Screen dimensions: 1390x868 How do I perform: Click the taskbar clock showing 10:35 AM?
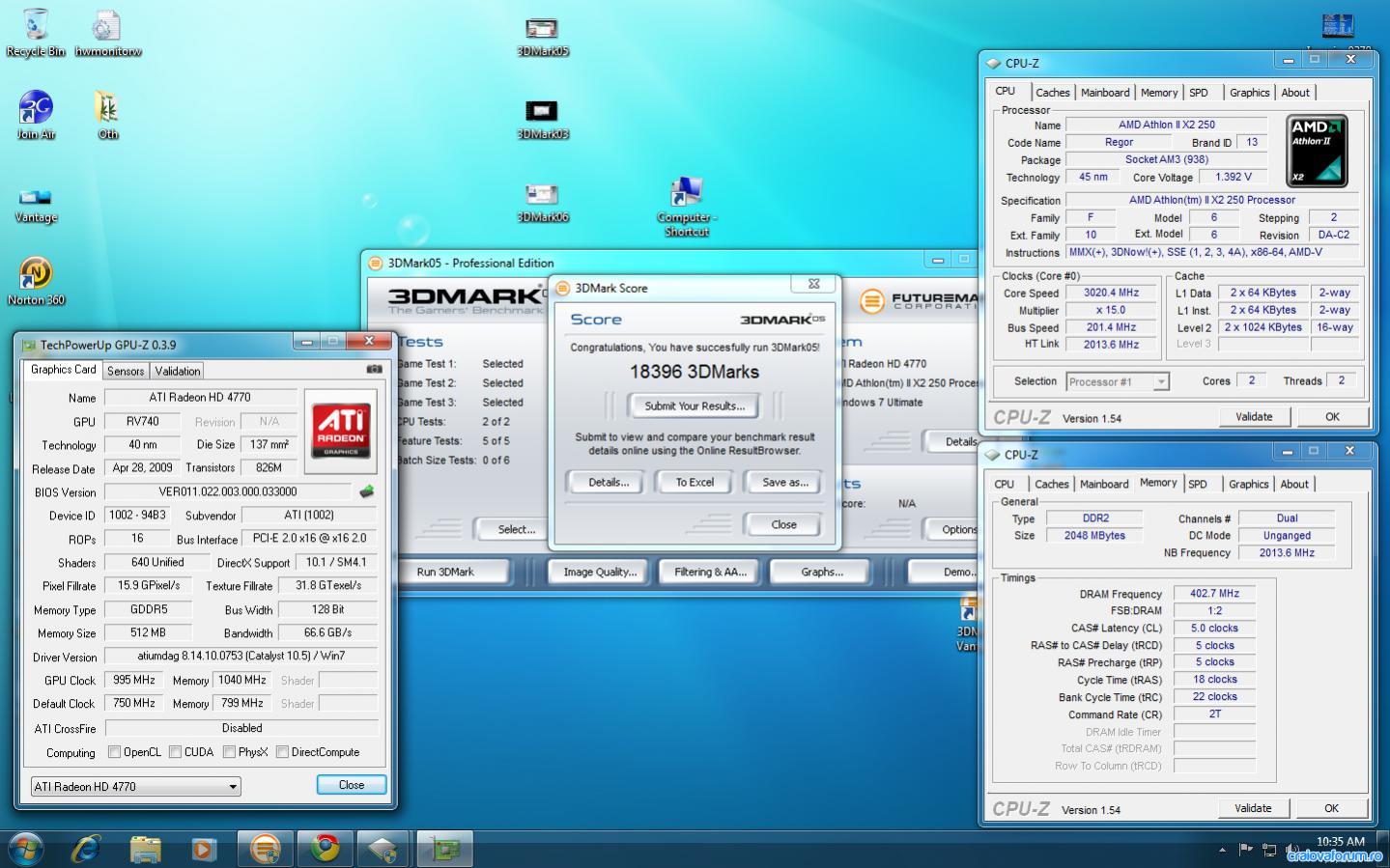click(x=1340, y=843)
